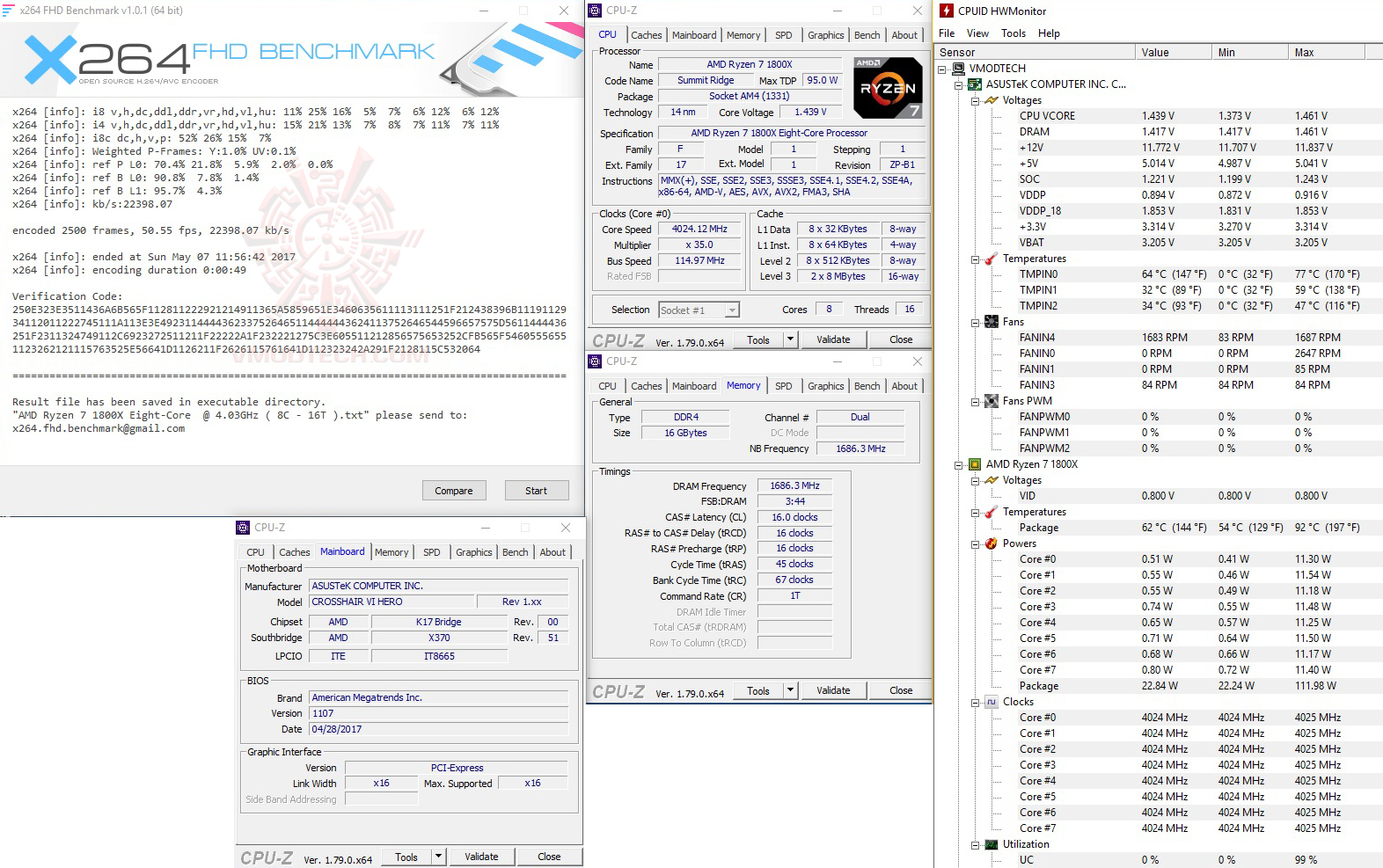Click the Value column header
This screenshot has width=1383, height=868.
(1173, 53)
